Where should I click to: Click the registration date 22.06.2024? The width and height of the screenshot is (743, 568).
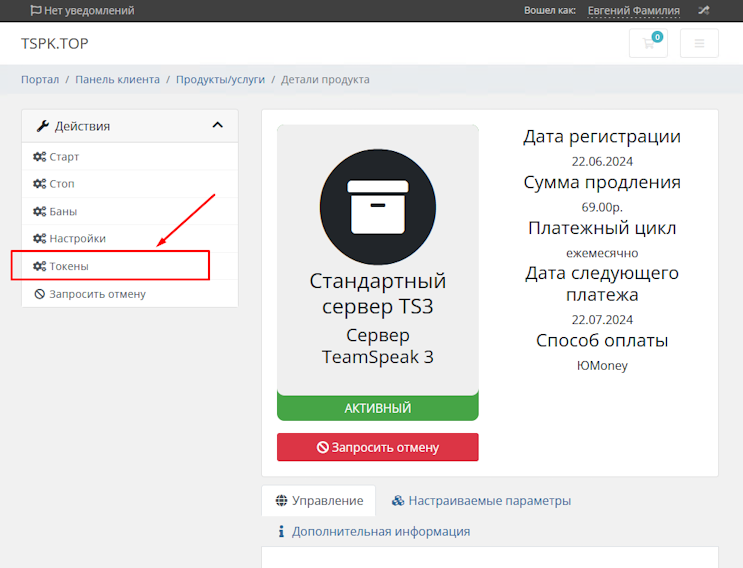click(602, 162)
